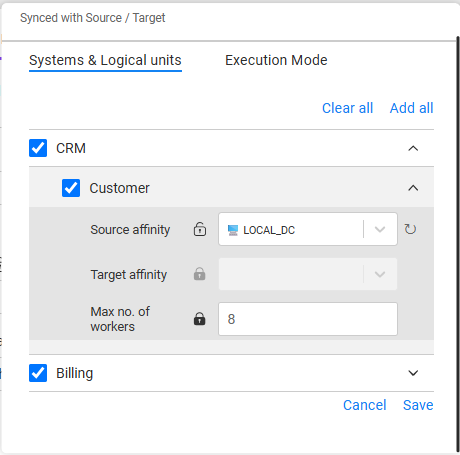Click Save to apply changes
The height and width of the screenshot is (455, 460).
418,405
